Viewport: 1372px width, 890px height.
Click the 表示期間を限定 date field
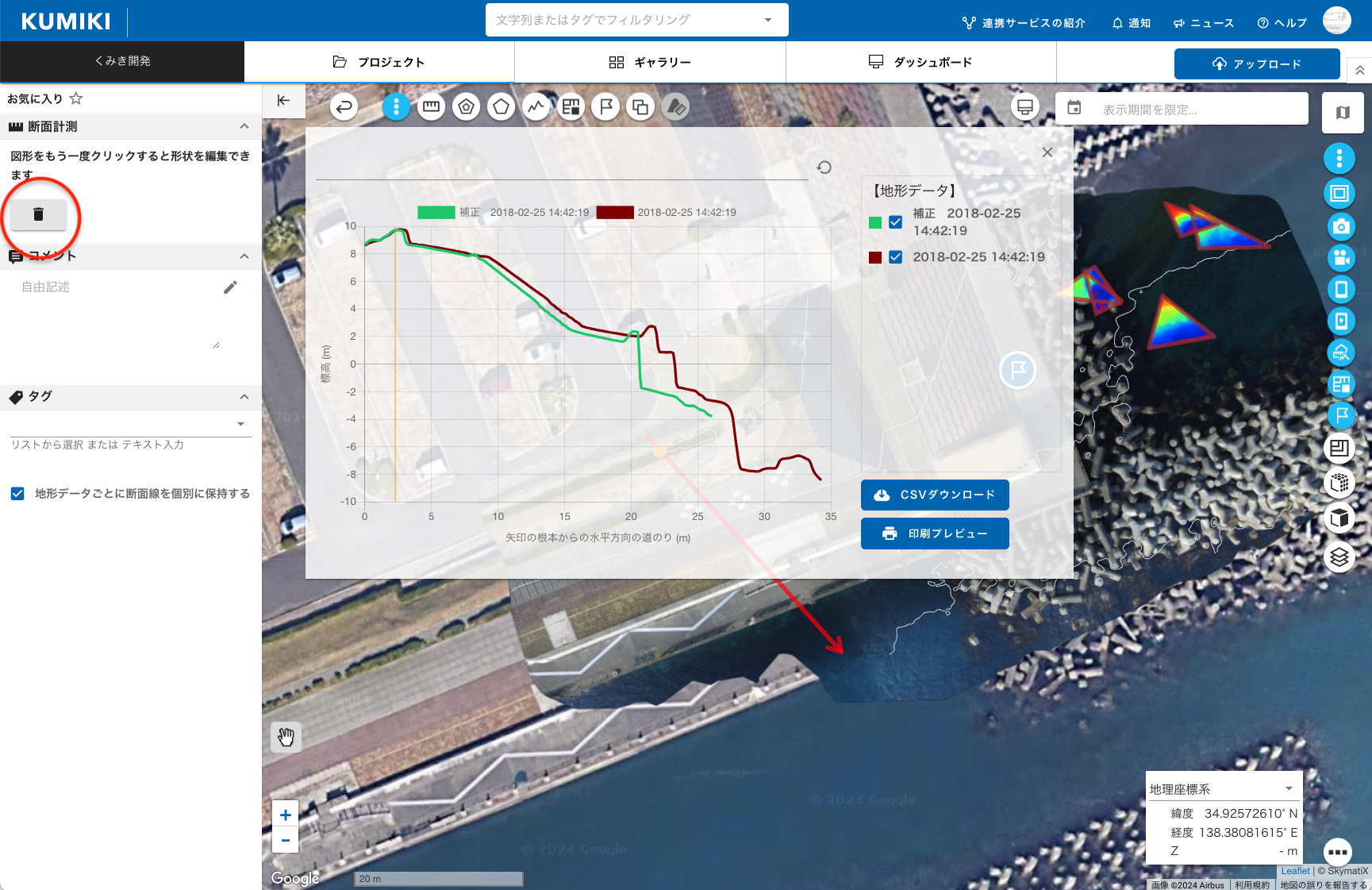[1182, 109]
